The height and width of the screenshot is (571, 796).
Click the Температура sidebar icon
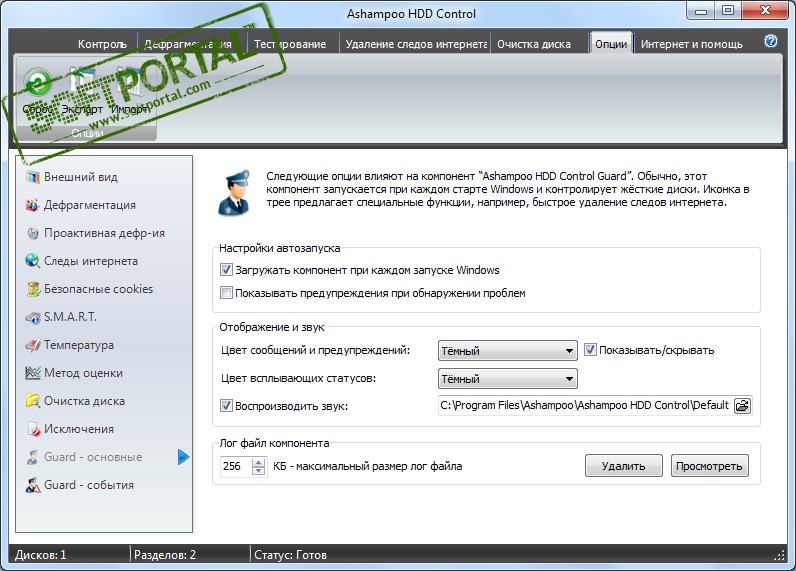click(33, 345)
